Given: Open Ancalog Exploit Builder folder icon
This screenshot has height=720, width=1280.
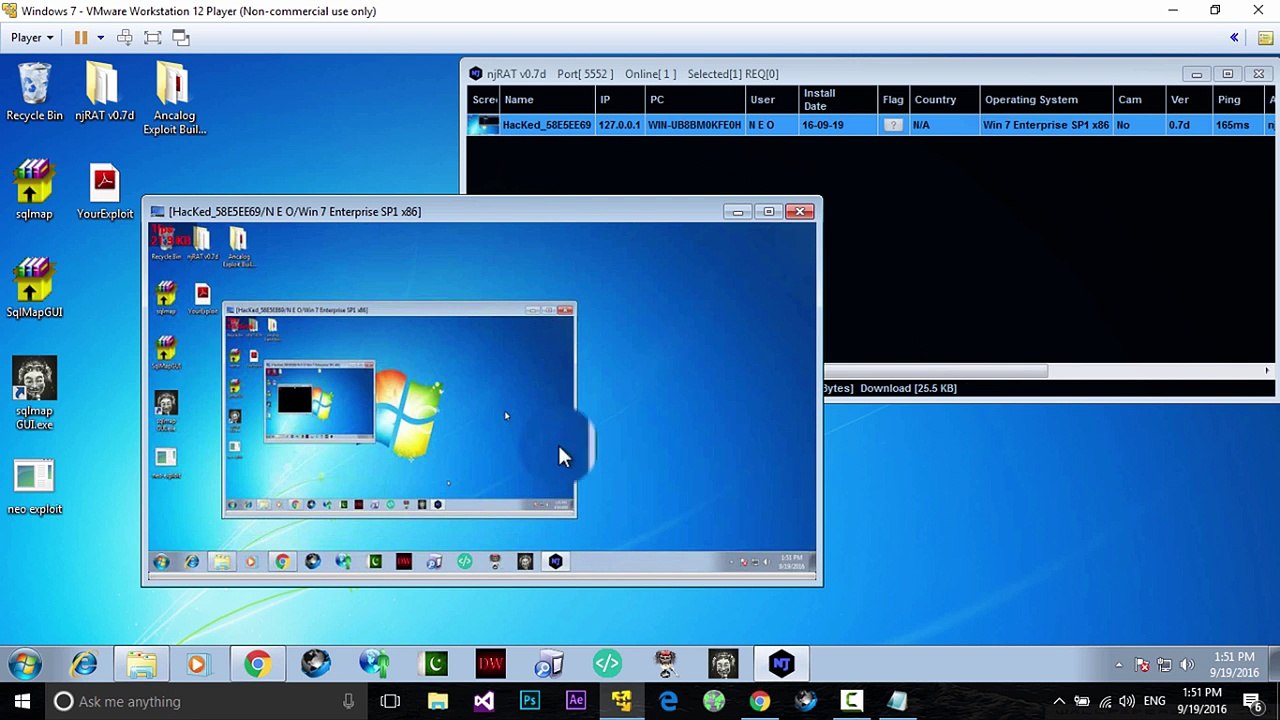Looking at the screenshot, I should coord(174,100).
